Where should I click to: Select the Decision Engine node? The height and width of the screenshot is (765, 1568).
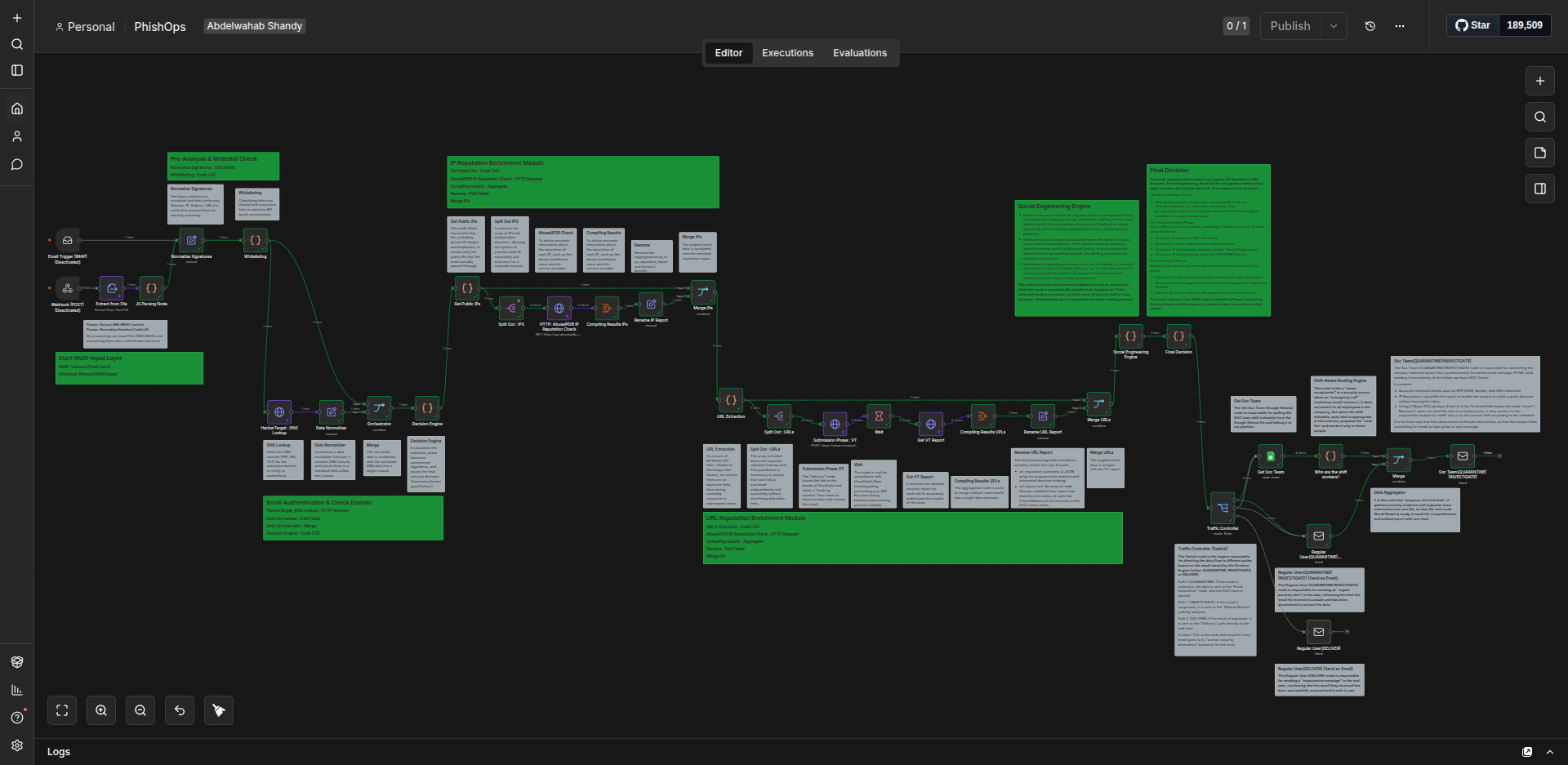[x=427, y=407]
